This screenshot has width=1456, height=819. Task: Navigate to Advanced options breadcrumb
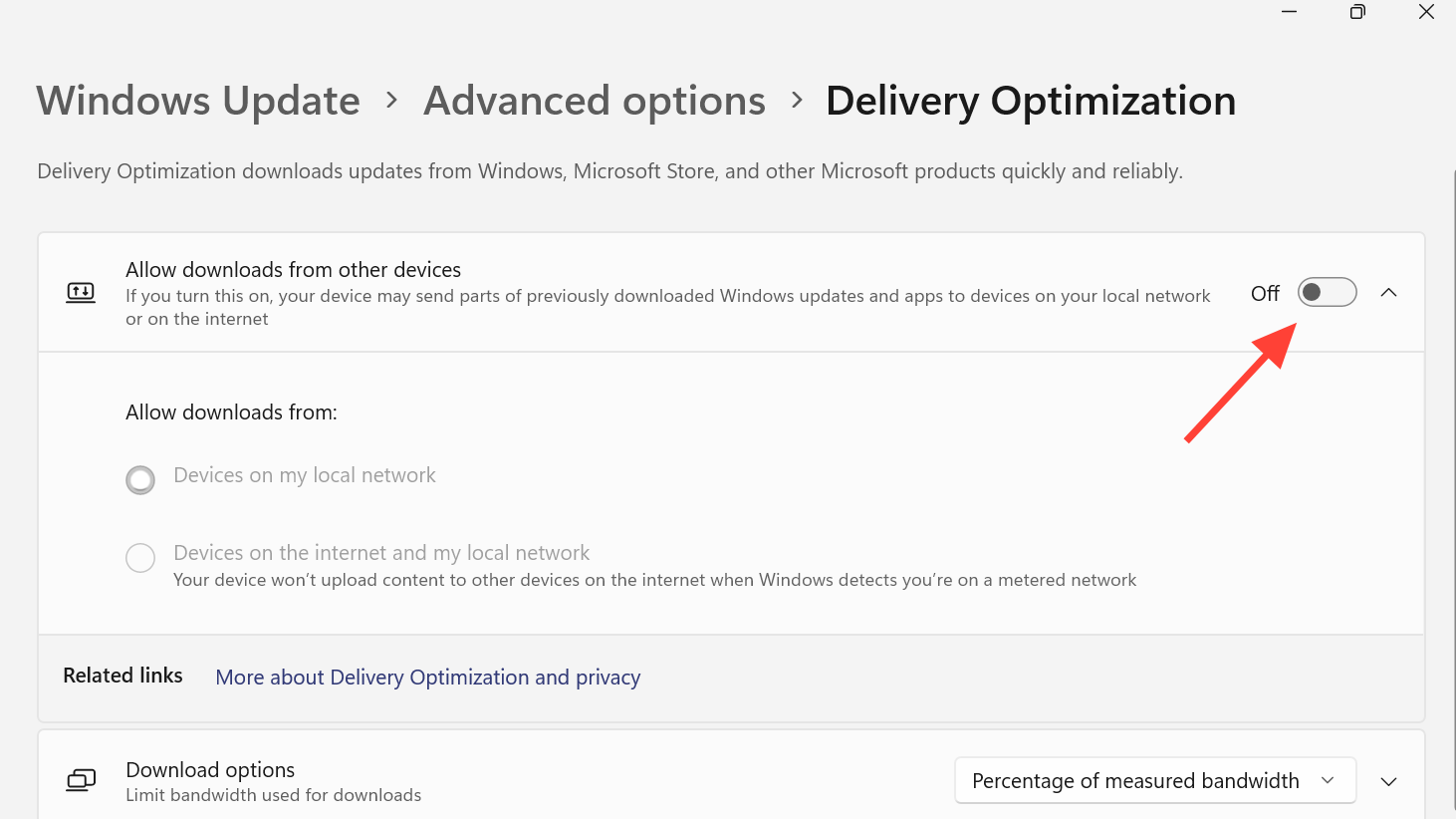pyautogui.click(x=595, y=101)
